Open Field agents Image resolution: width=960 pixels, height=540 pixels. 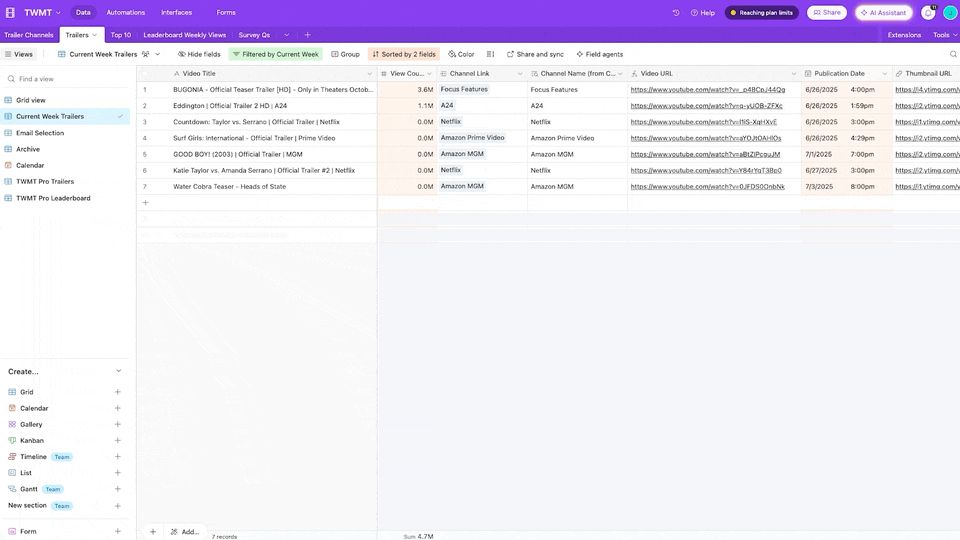click(599, 54)
